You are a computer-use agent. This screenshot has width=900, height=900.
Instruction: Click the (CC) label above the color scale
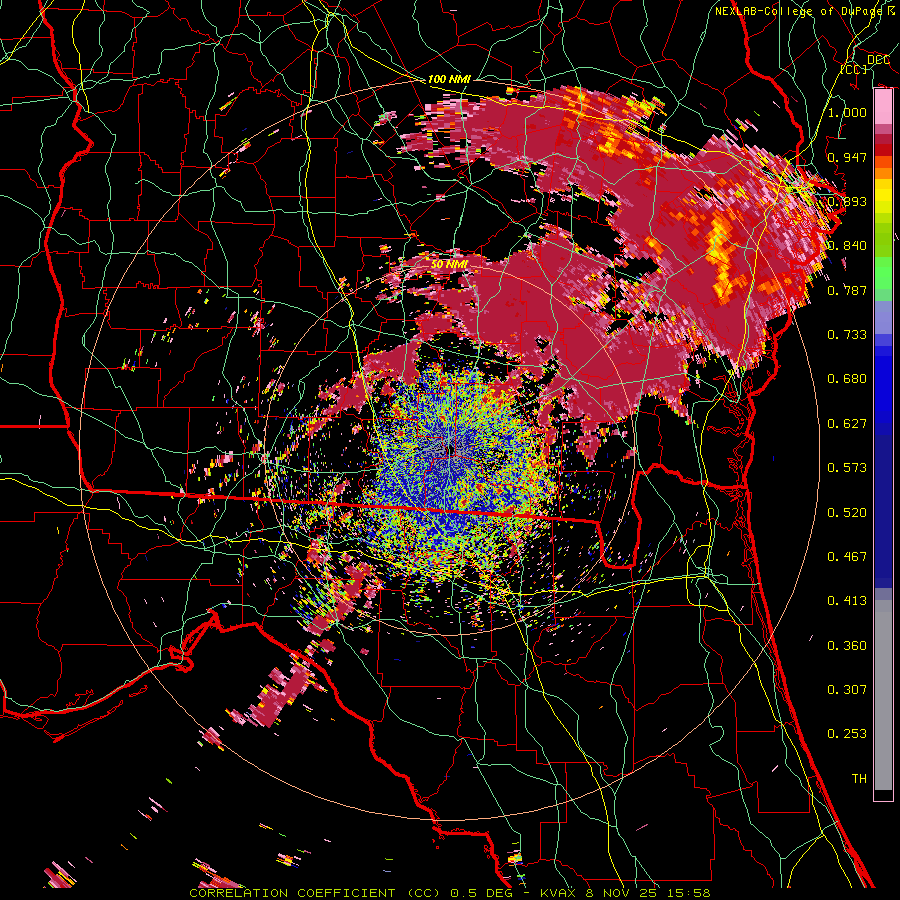(x=854, y=69)
